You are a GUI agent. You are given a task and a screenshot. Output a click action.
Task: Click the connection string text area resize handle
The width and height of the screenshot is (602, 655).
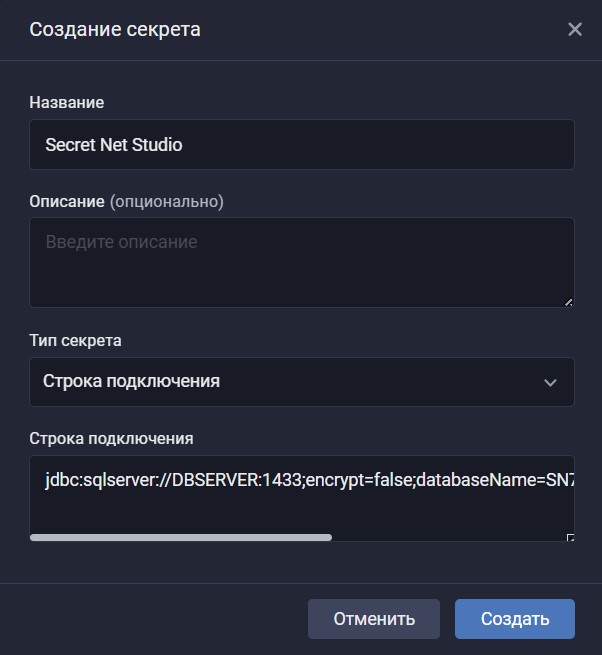click(x=570, y=537)
